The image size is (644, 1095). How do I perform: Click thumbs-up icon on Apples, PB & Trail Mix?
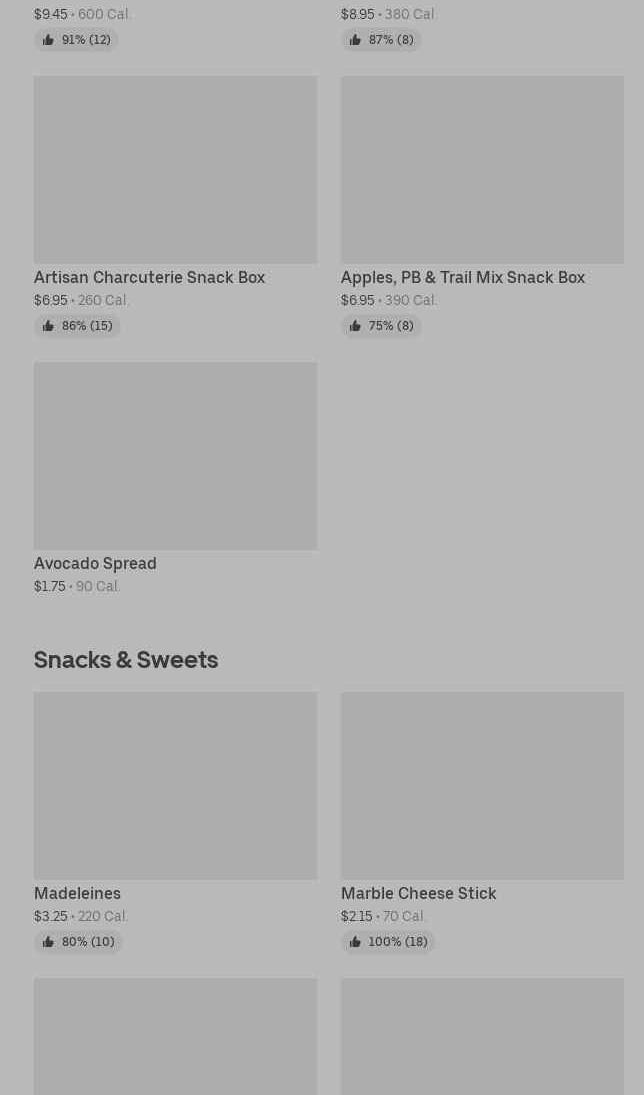point(355,326)
